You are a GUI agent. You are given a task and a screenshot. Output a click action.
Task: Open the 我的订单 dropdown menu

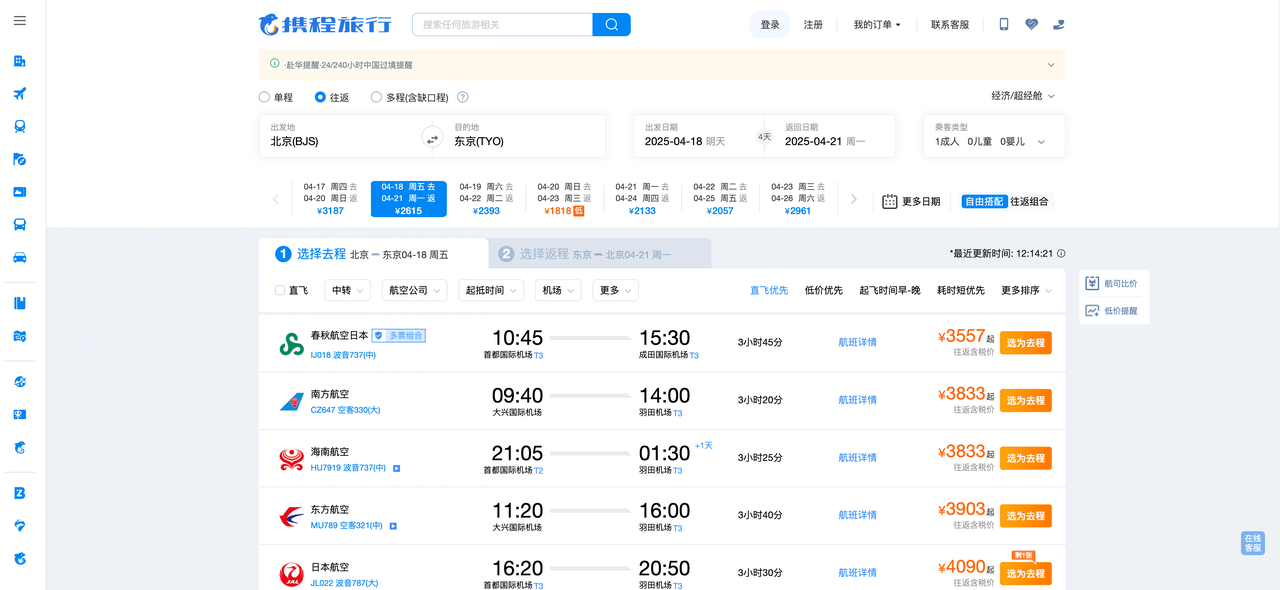coord(876,25)
